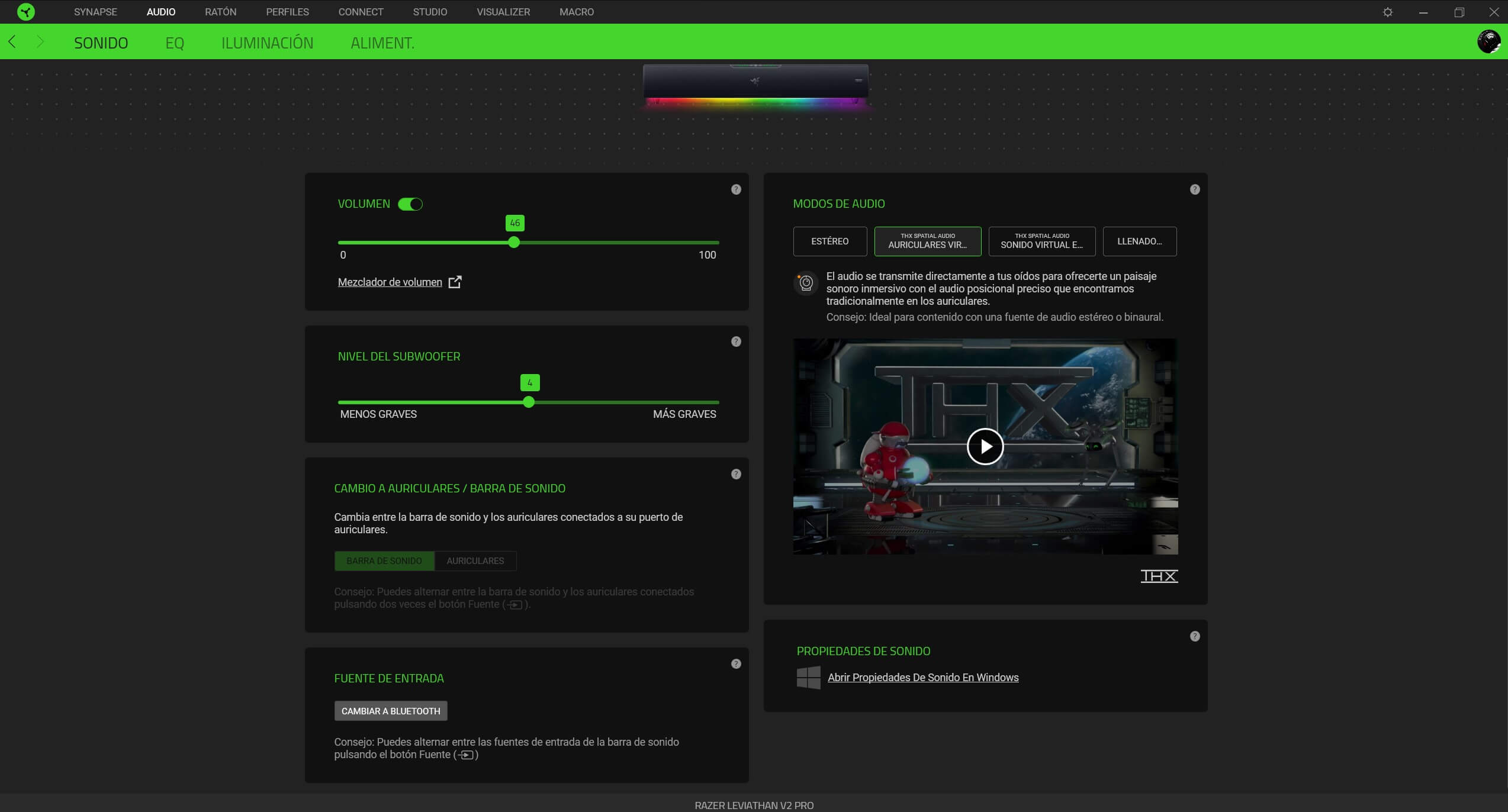Switch to the Iluminación tab
The height and width of the screenshot is (812, 1508).
pos(267,43)
